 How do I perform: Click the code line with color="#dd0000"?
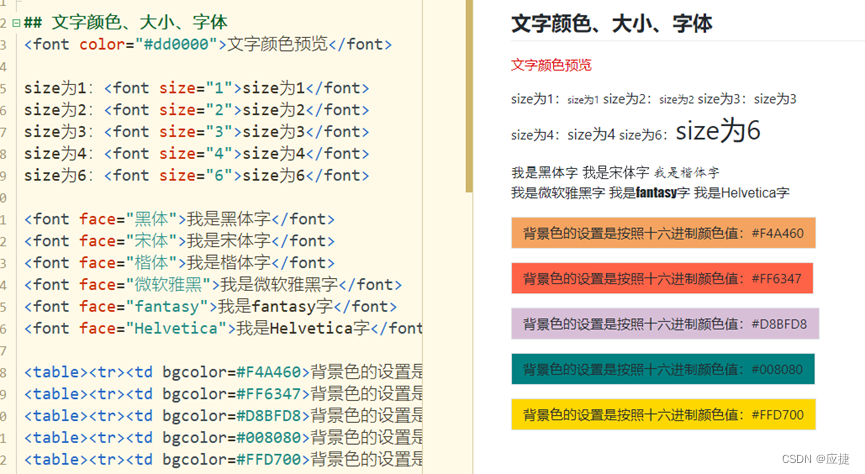[x=208, y=44]
